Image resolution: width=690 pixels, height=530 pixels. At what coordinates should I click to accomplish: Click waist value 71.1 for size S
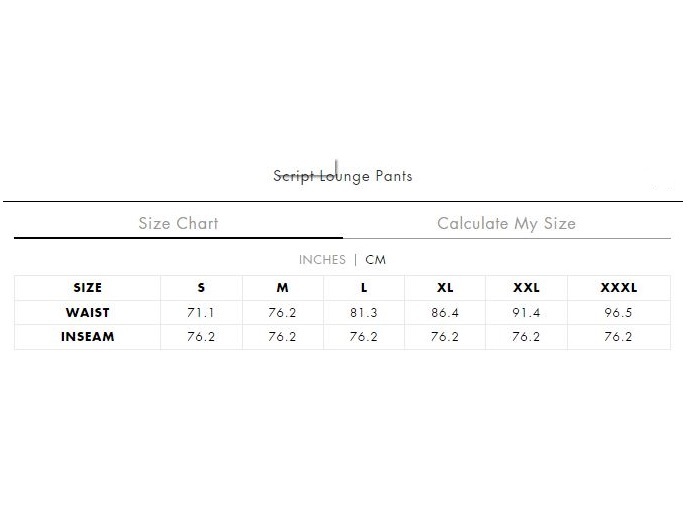(x=201, y=313)
